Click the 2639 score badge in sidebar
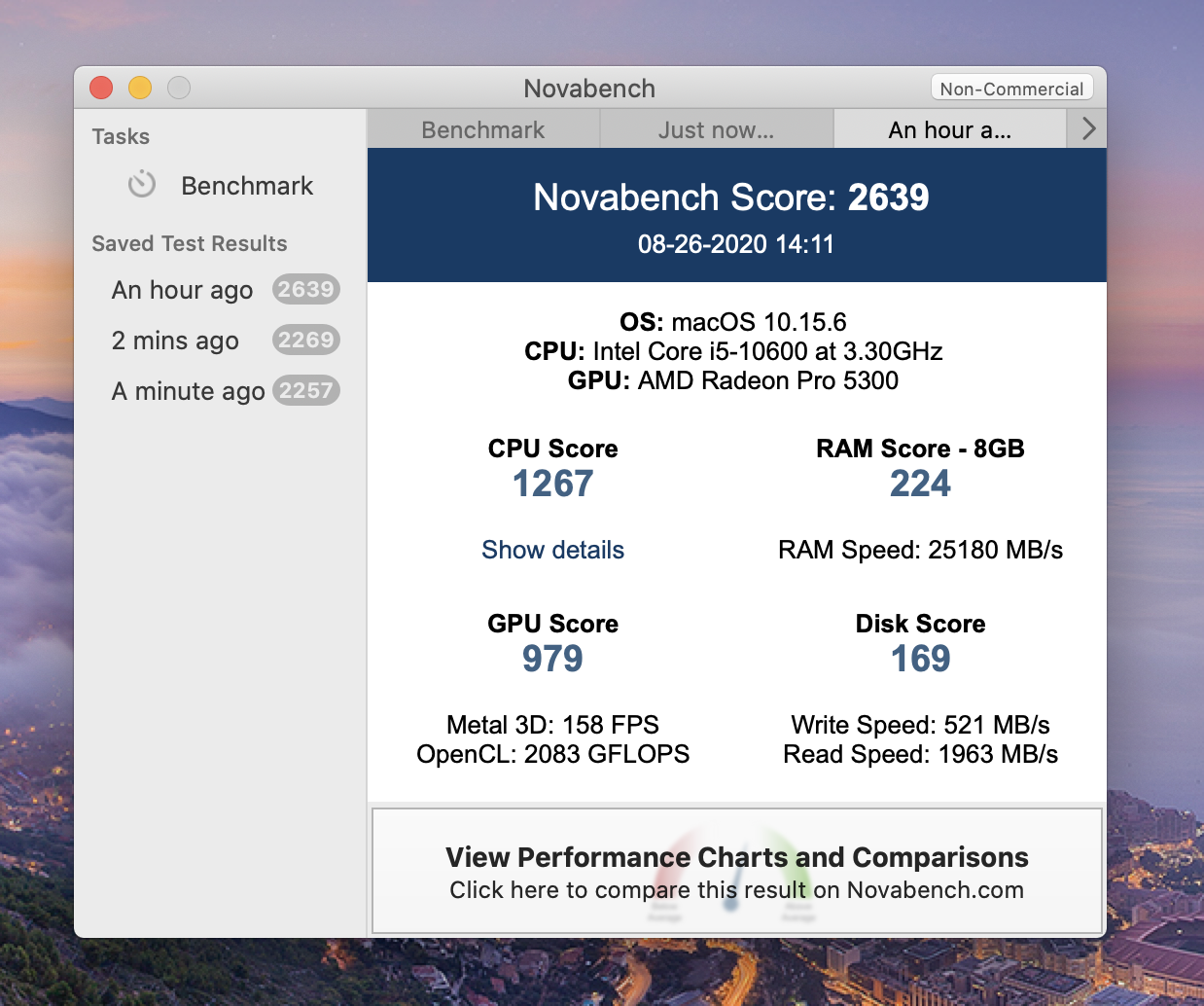Screen dimensions: 1204x1006 [305, 289]
